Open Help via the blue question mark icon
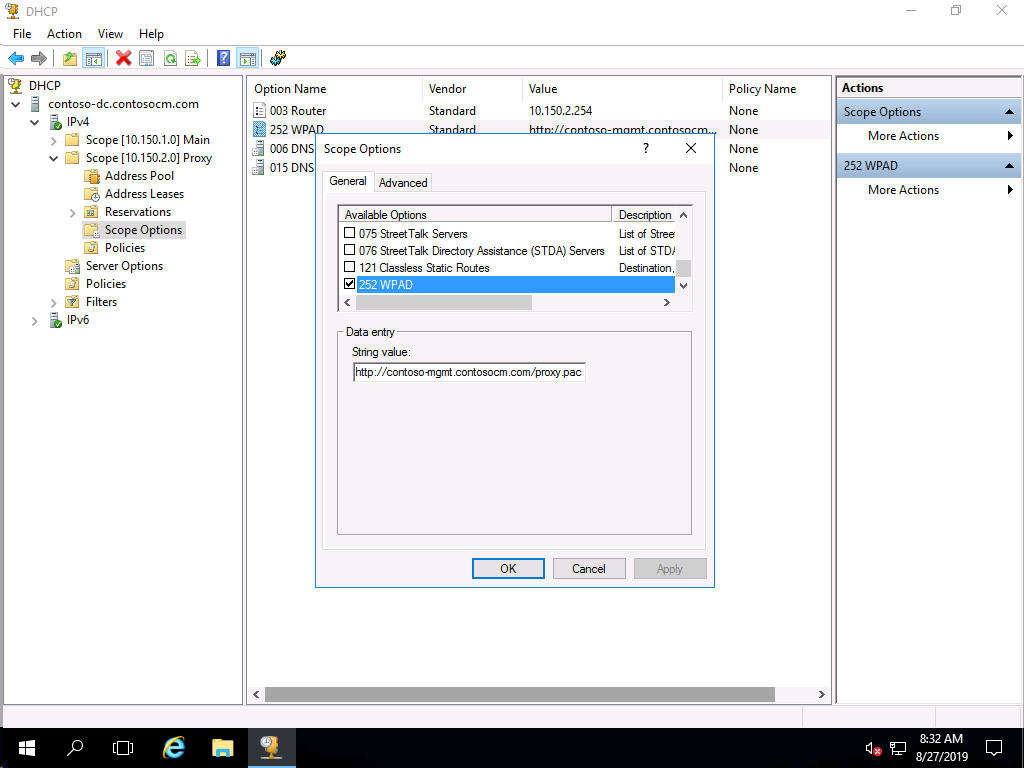This screenshot has height=768, width=1024. tap(223, 59)
